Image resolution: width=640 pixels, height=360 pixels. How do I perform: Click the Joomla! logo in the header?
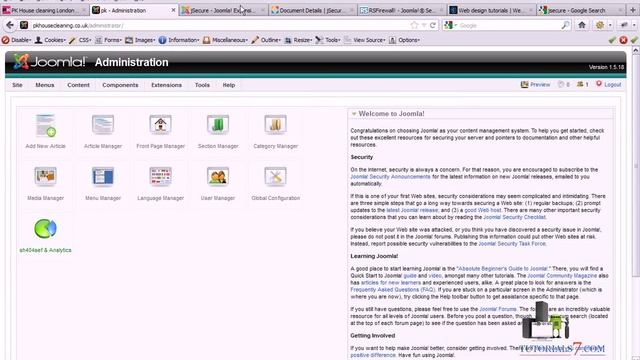point(50,62)
